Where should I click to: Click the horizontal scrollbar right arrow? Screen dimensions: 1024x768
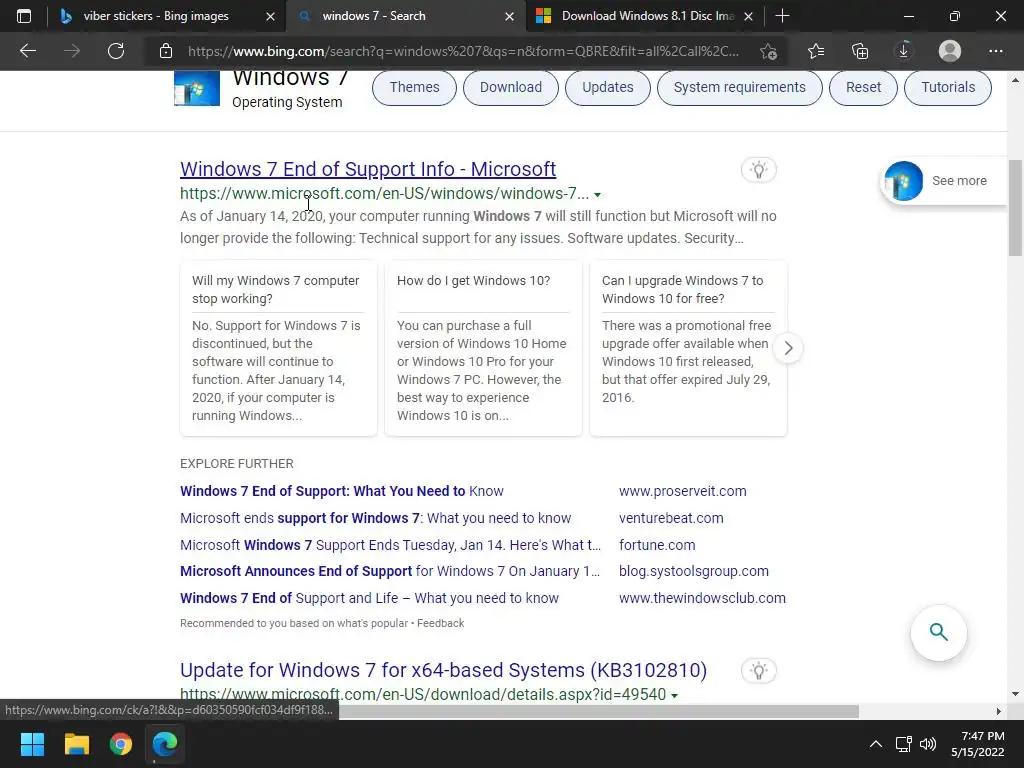point(999,711)
